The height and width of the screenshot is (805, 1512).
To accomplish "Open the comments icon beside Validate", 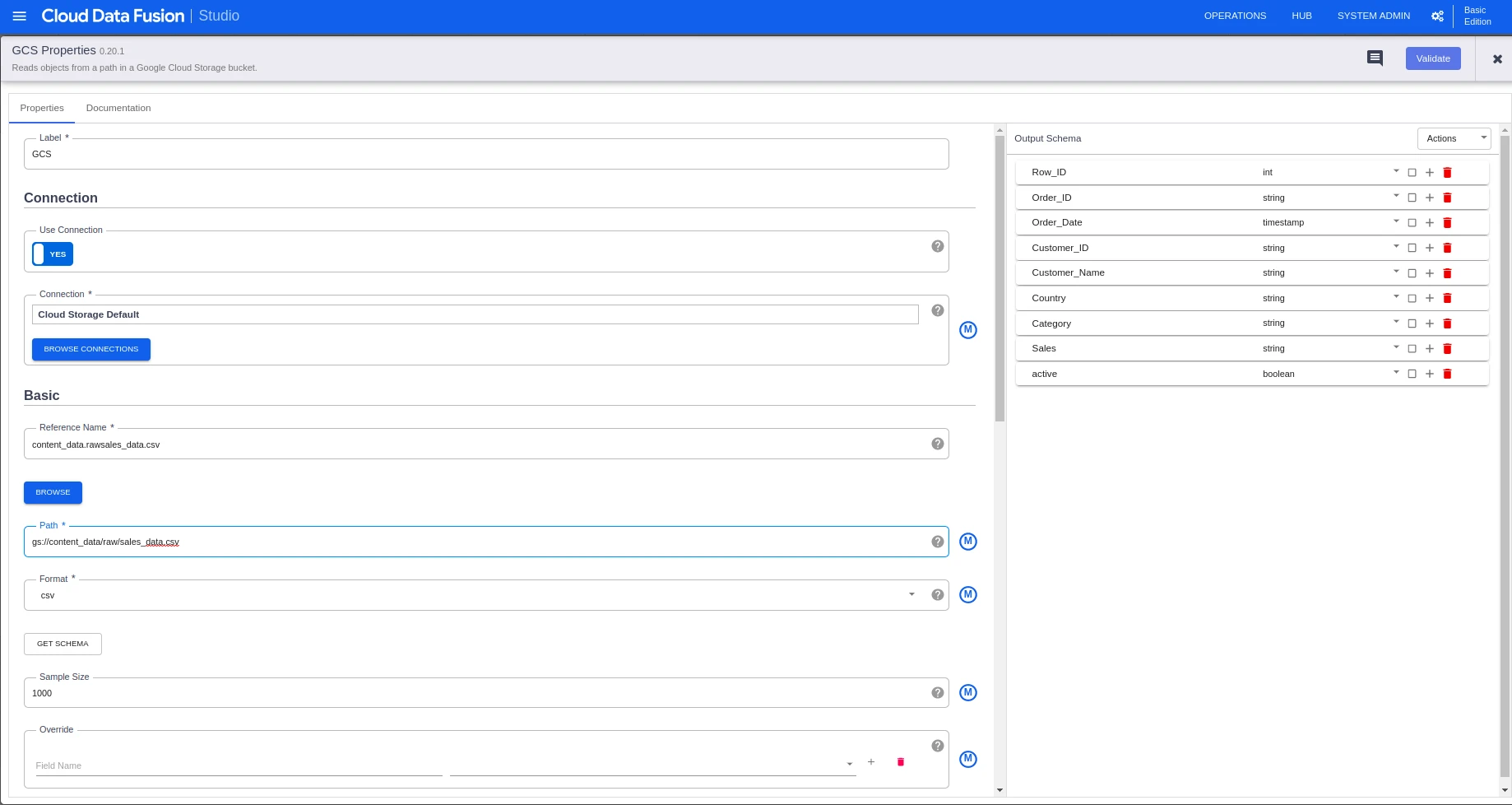I will (1375, 58).
